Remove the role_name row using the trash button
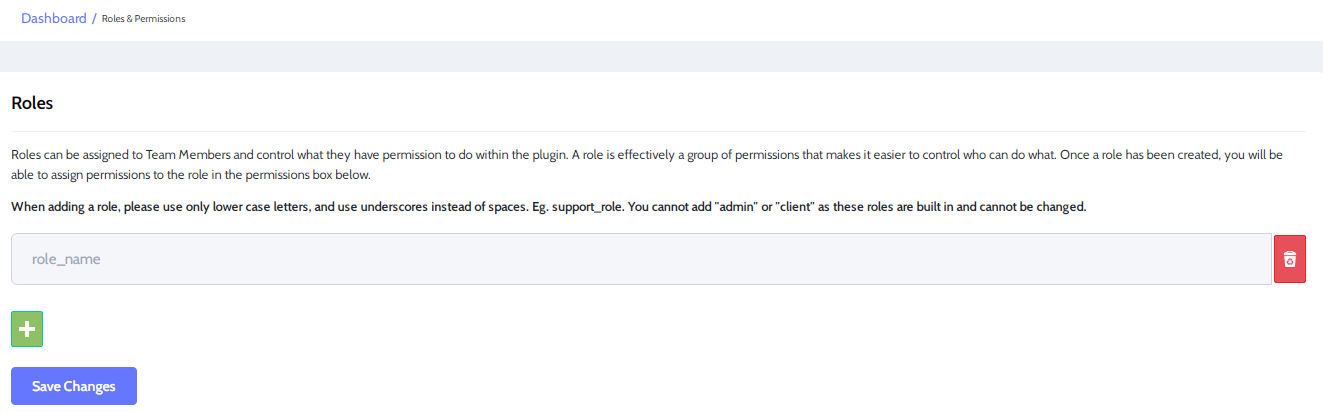Viewport: 1323px width, 412px height. point(1290,259)
